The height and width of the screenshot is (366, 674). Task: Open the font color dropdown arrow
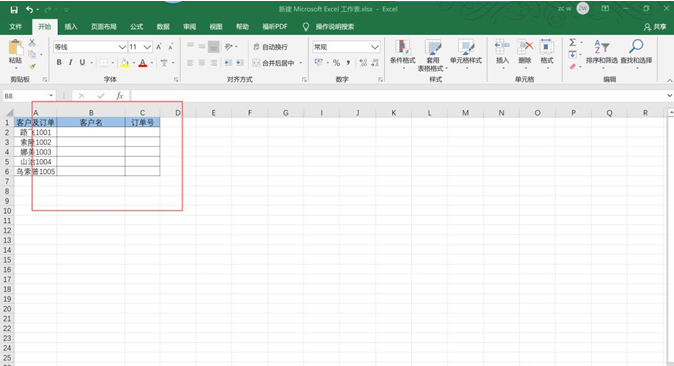pyautogui.click(x=152, y=63)
